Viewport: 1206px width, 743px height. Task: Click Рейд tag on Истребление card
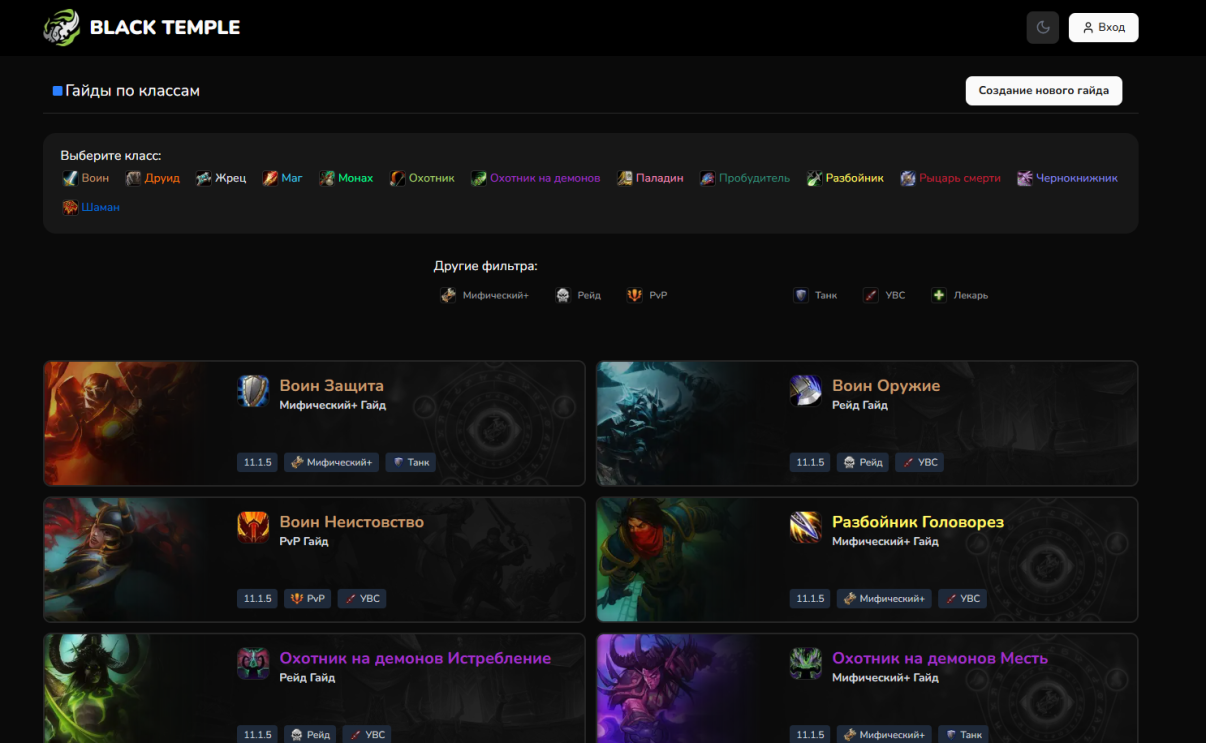[310, 734]
